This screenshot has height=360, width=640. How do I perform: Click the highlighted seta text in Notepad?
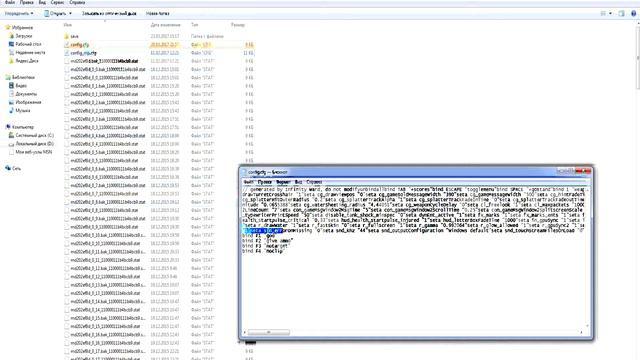(x=262, y=231)
